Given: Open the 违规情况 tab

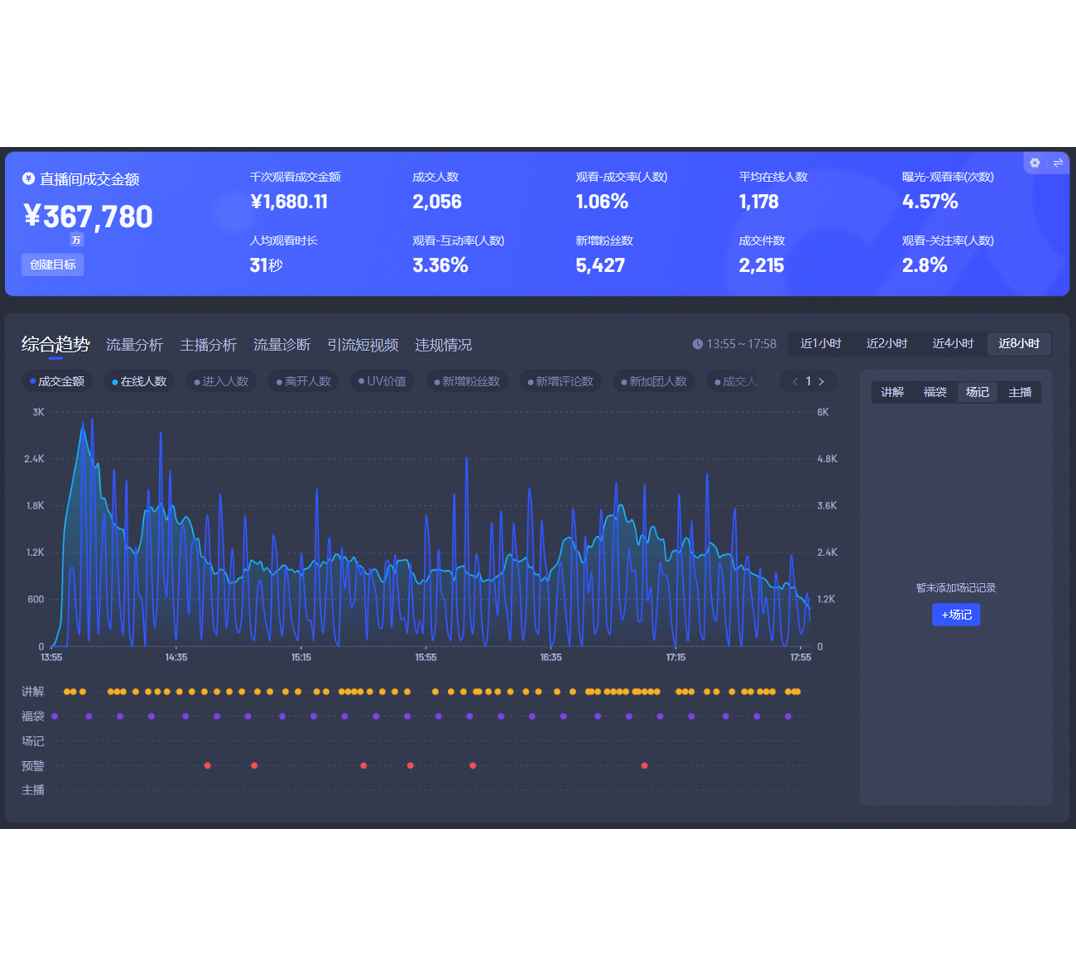Looking at the screenshot, I should point(443,345).
